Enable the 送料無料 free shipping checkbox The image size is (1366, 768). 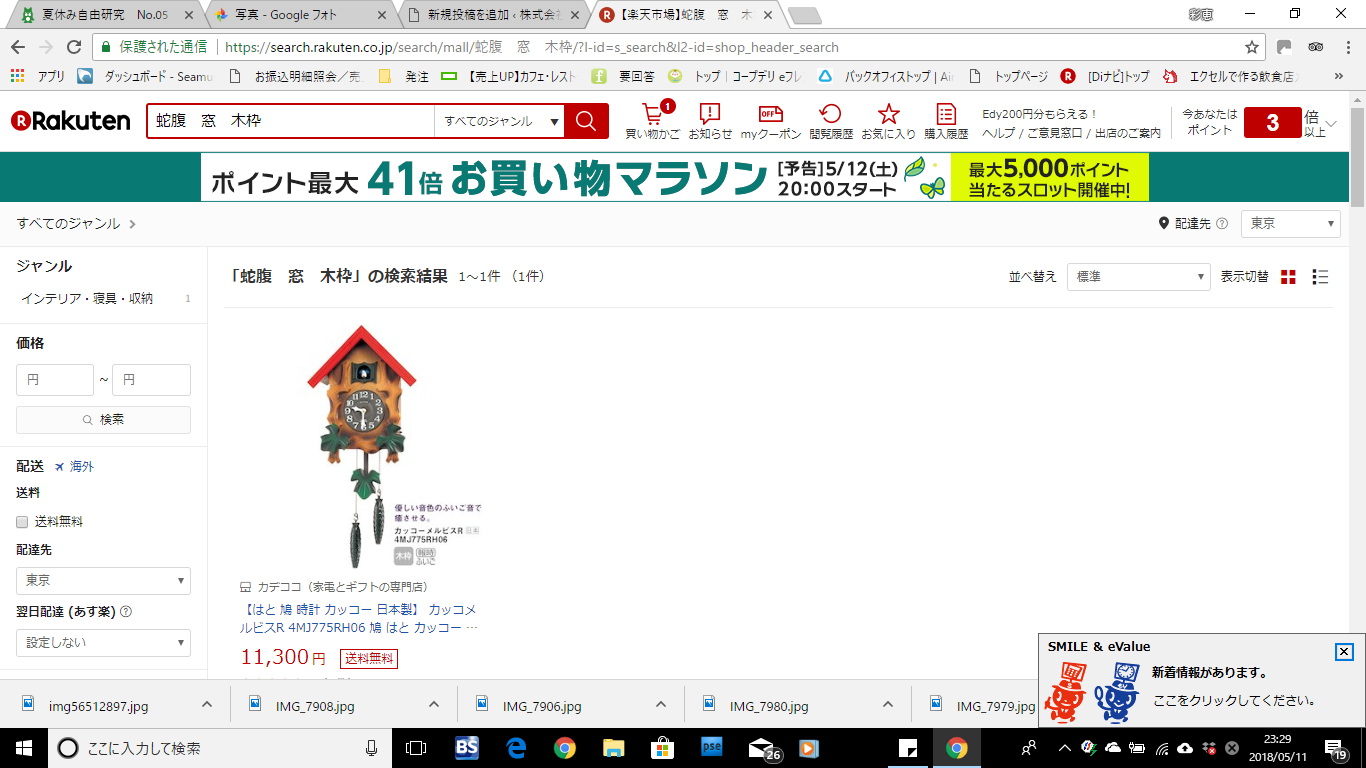22,521
